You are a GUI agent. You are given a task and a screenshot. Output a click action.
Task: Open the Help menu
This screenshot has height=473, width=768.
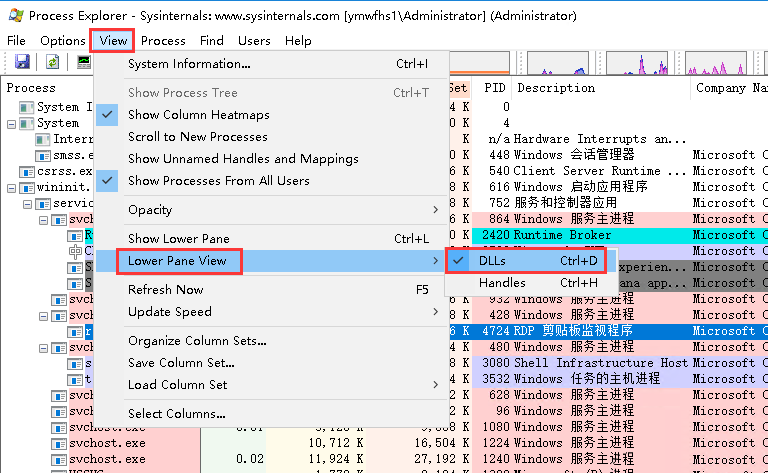298,41
